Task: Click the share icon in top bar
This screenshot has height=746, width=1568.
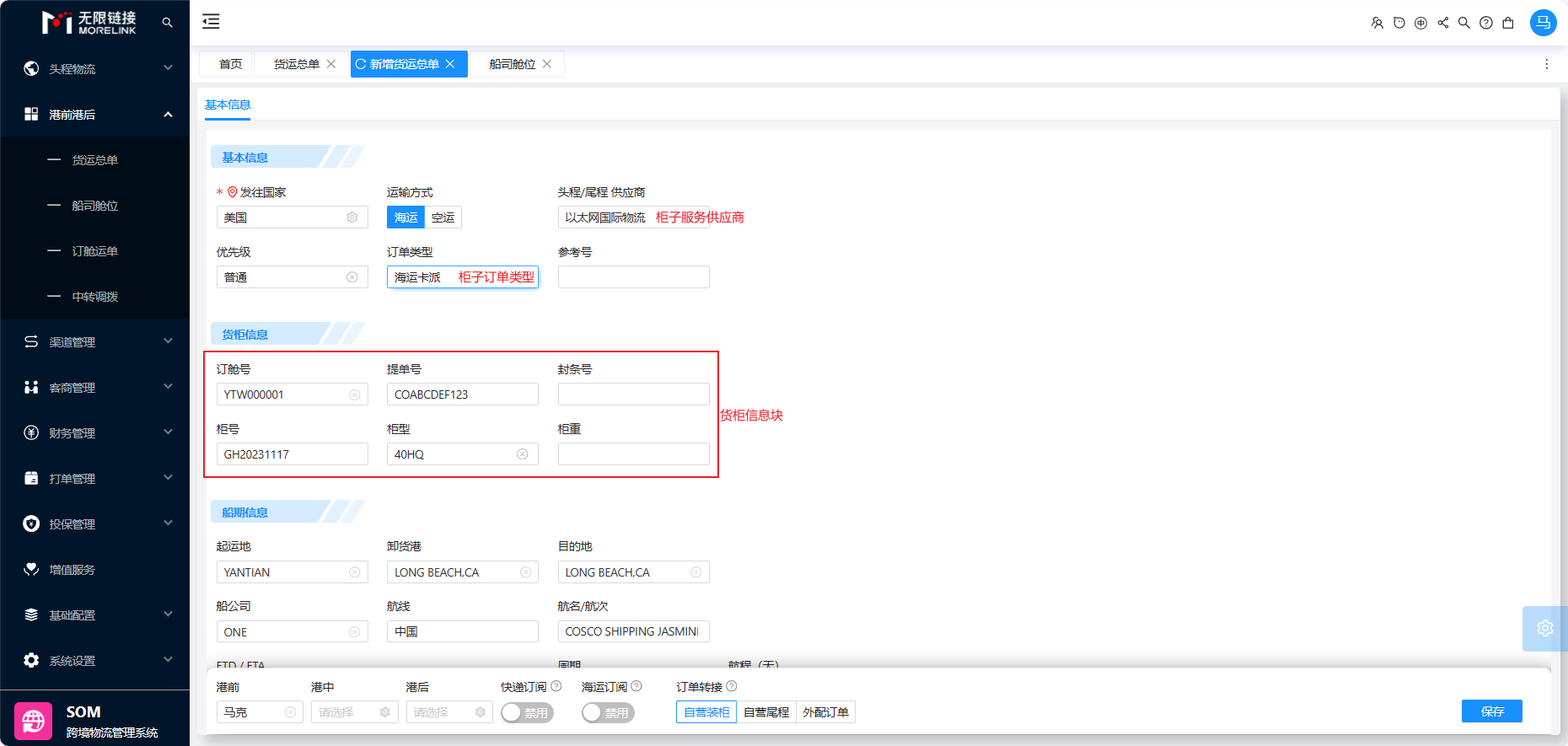Action: tap(1442, 23)
